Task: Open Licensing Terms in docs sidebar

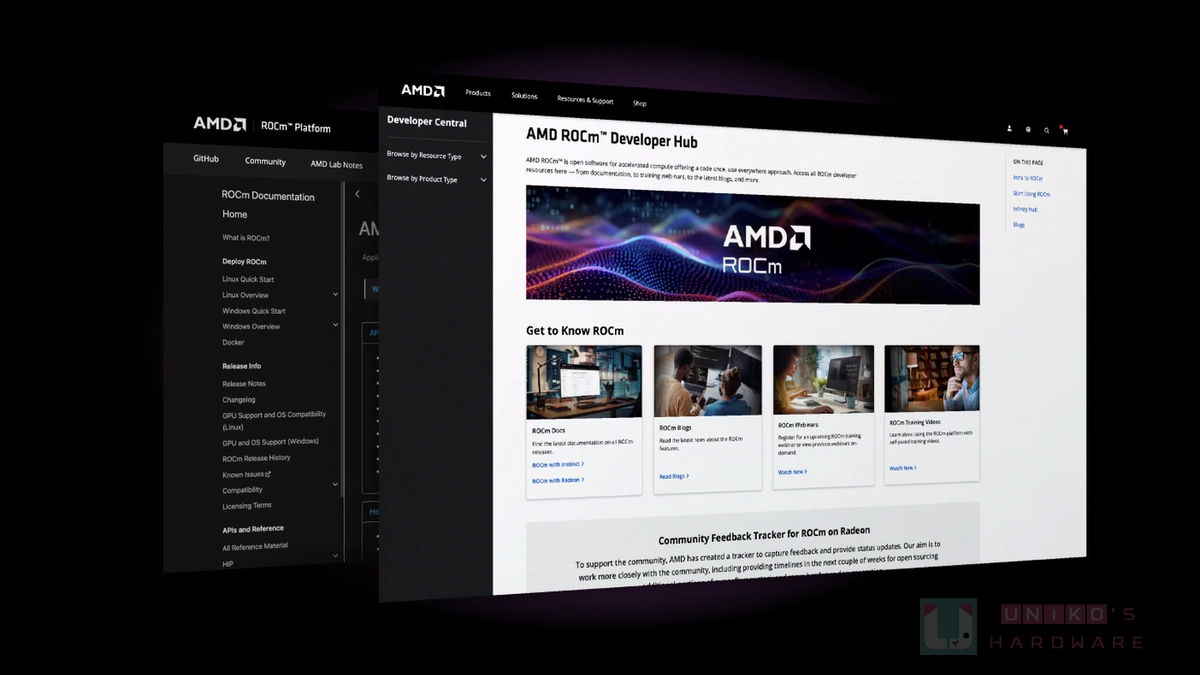Action: click(246, 505)
